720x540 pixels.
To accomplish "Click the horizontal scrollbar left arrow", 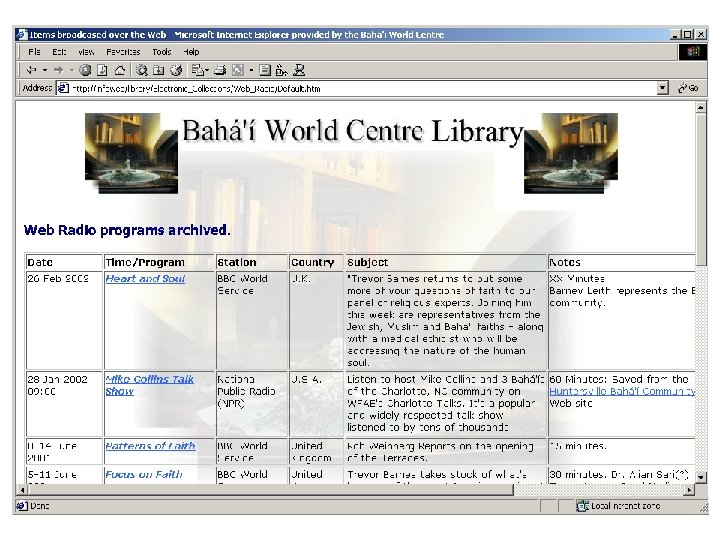I will tap(22, 490).
